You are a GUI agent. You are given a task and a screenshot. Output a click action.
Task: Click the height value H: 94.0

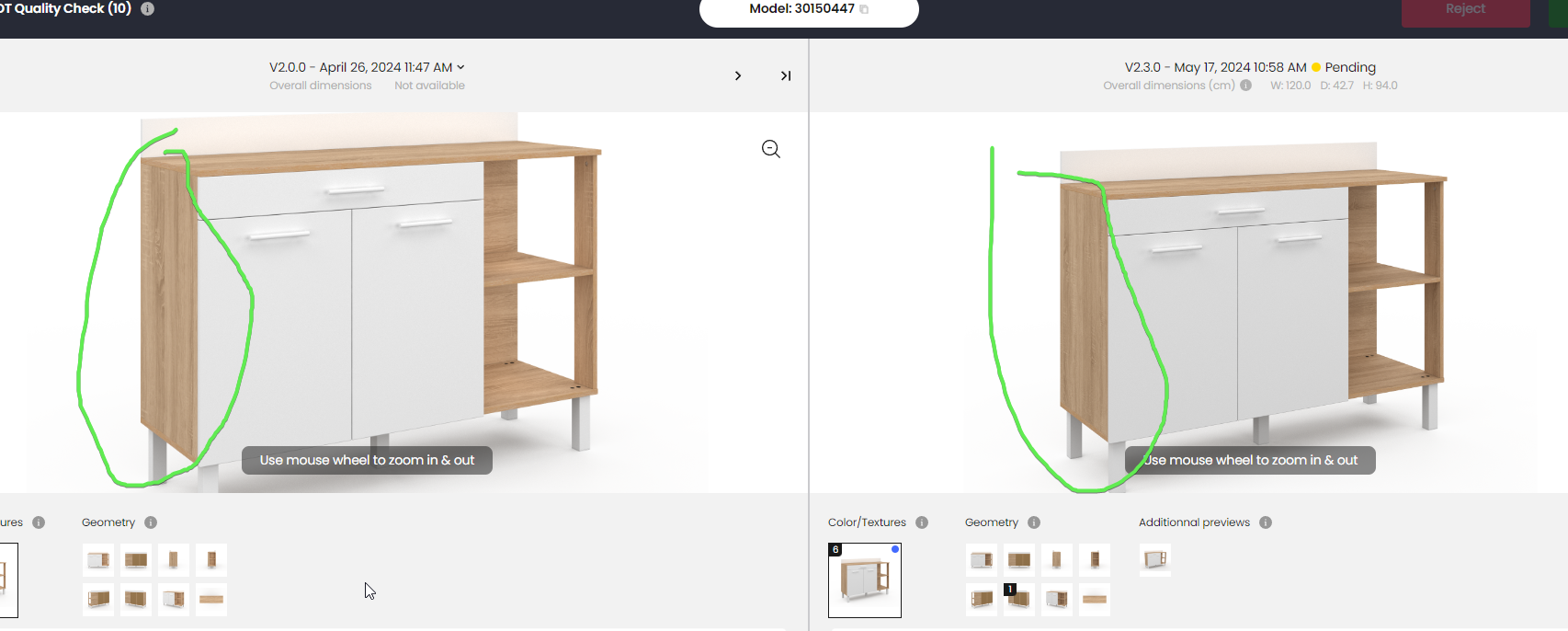pyautogui.click(x=1380, y=86)
